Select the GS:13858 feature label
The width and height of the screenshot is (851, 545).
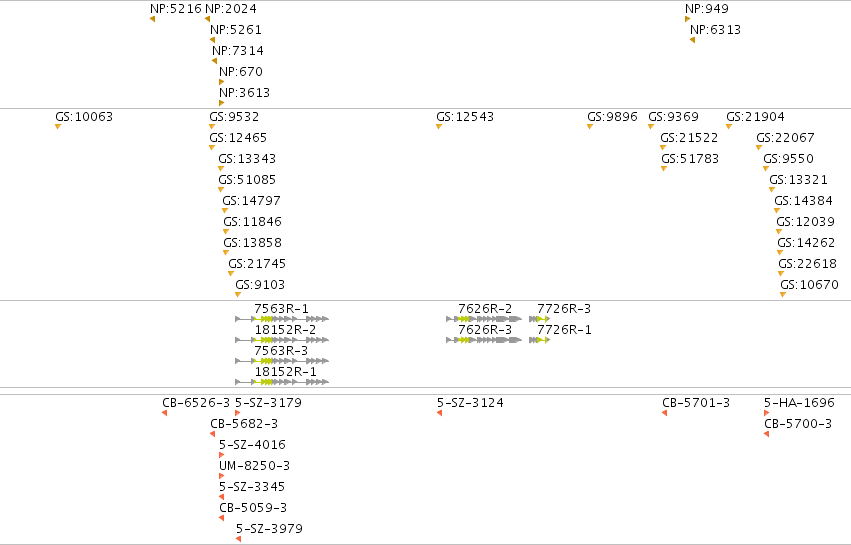pos(253,243)
